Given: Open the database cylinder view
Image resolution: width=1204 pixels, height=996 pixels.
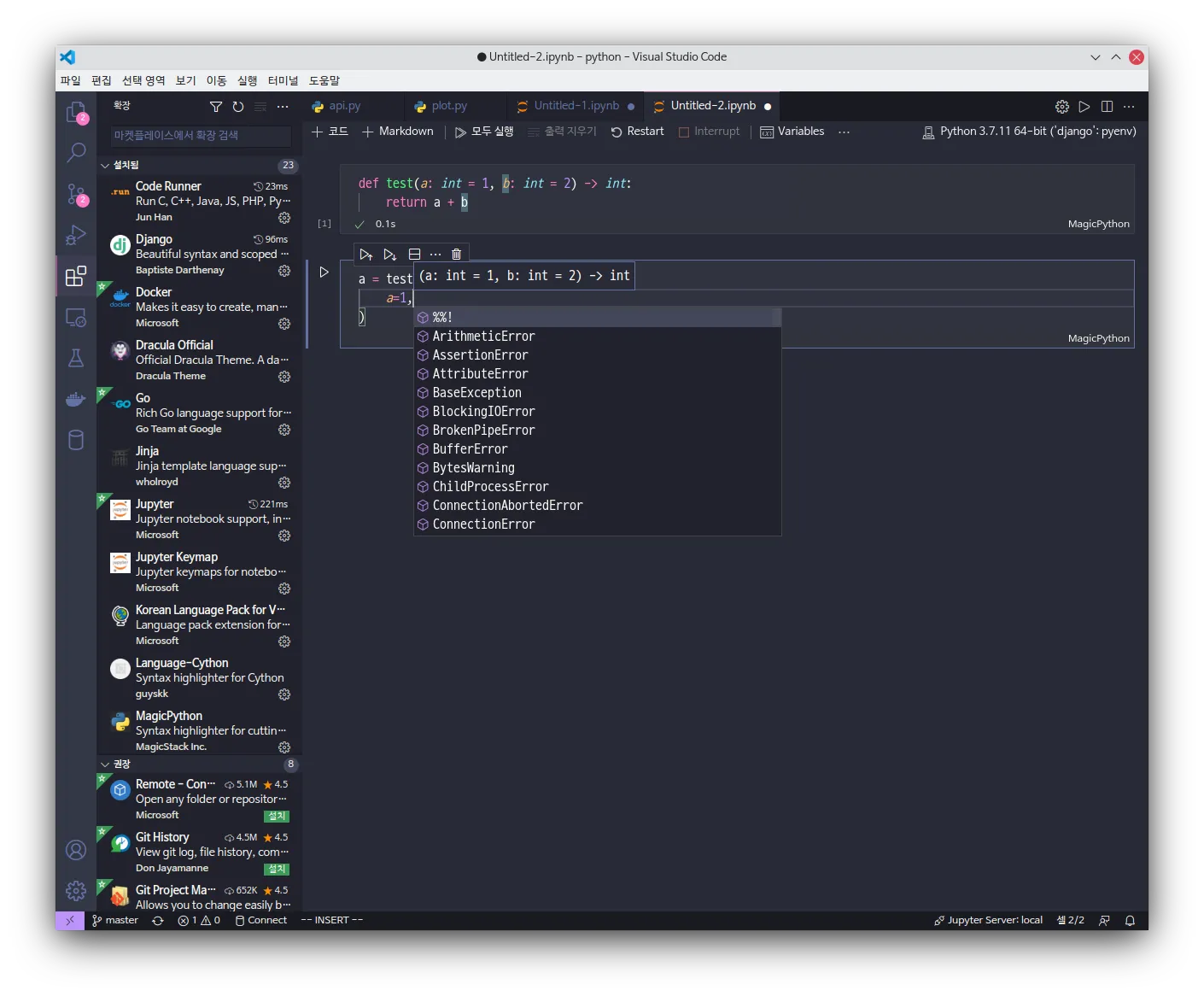Looking at the screenshot, I should tap(76, 440).
